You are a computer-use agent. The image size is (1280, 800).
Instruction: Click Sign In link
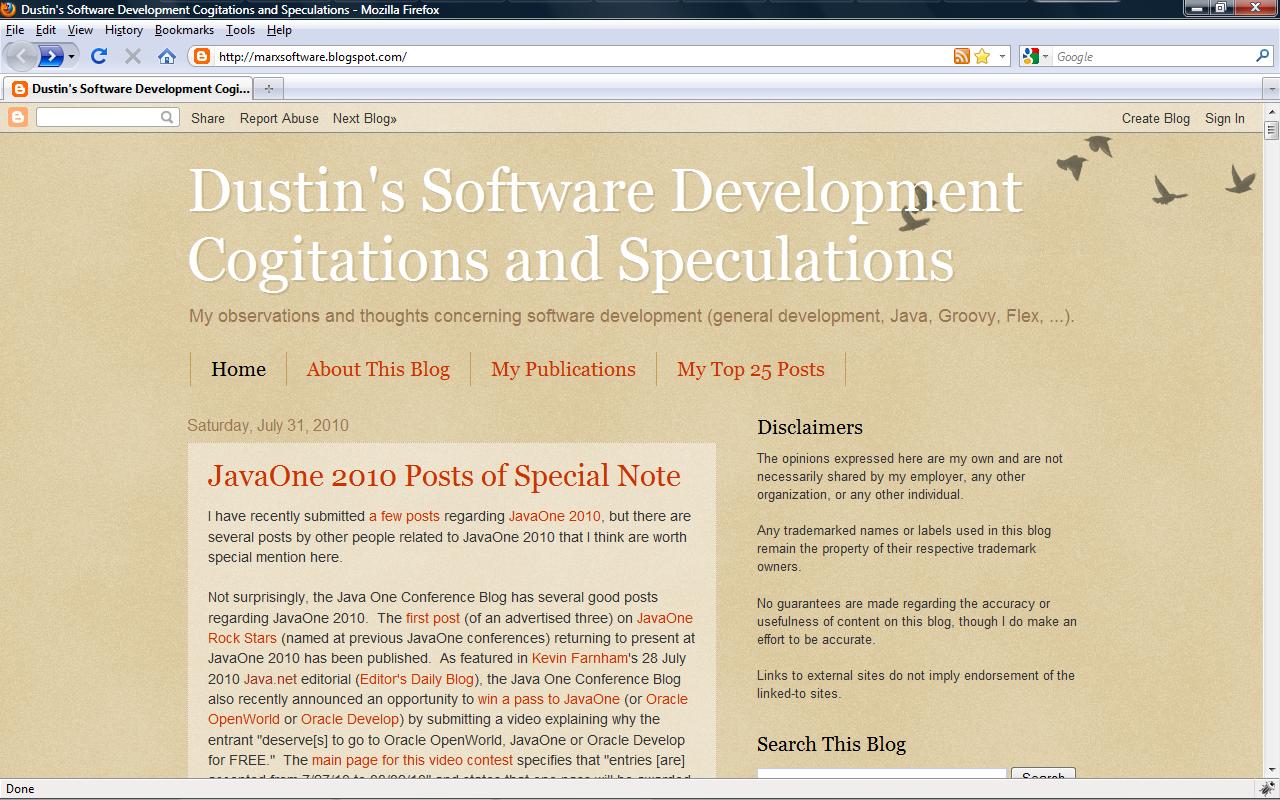pos(1225,118)
